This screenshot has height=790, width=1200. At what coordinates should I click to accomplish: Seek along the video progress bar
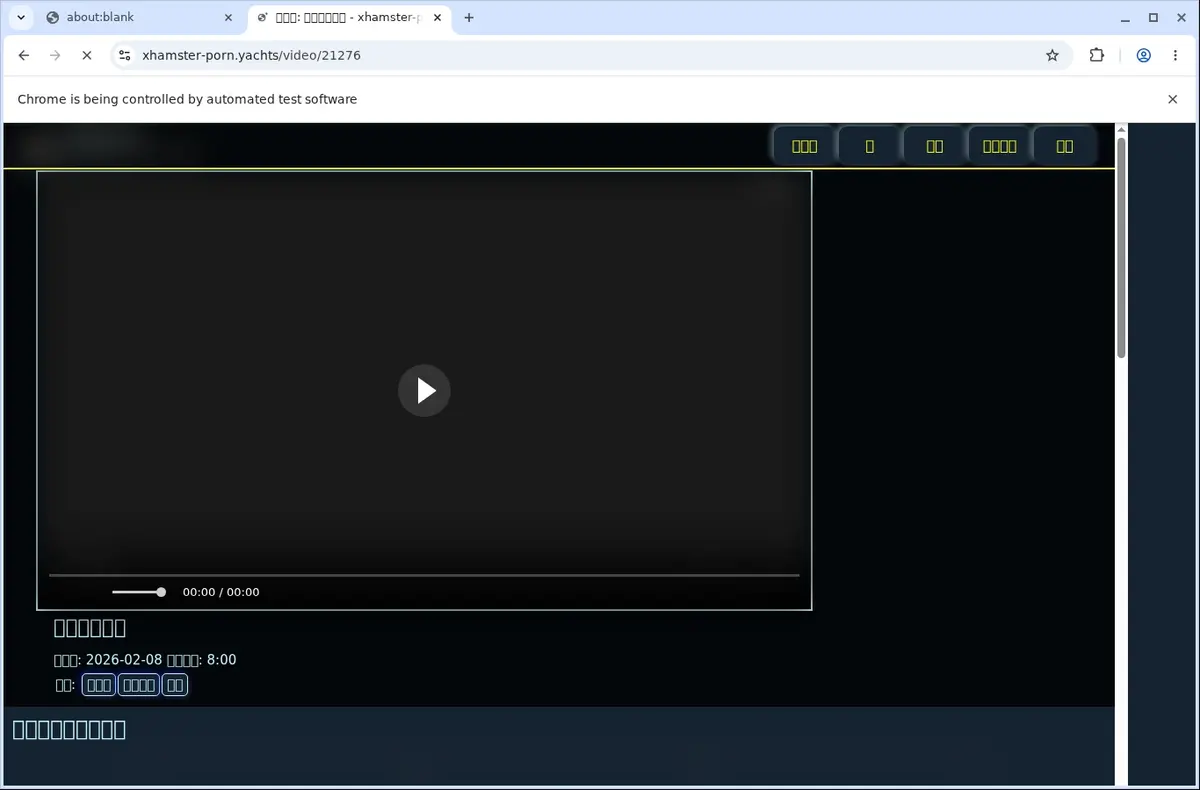point(424,575)
